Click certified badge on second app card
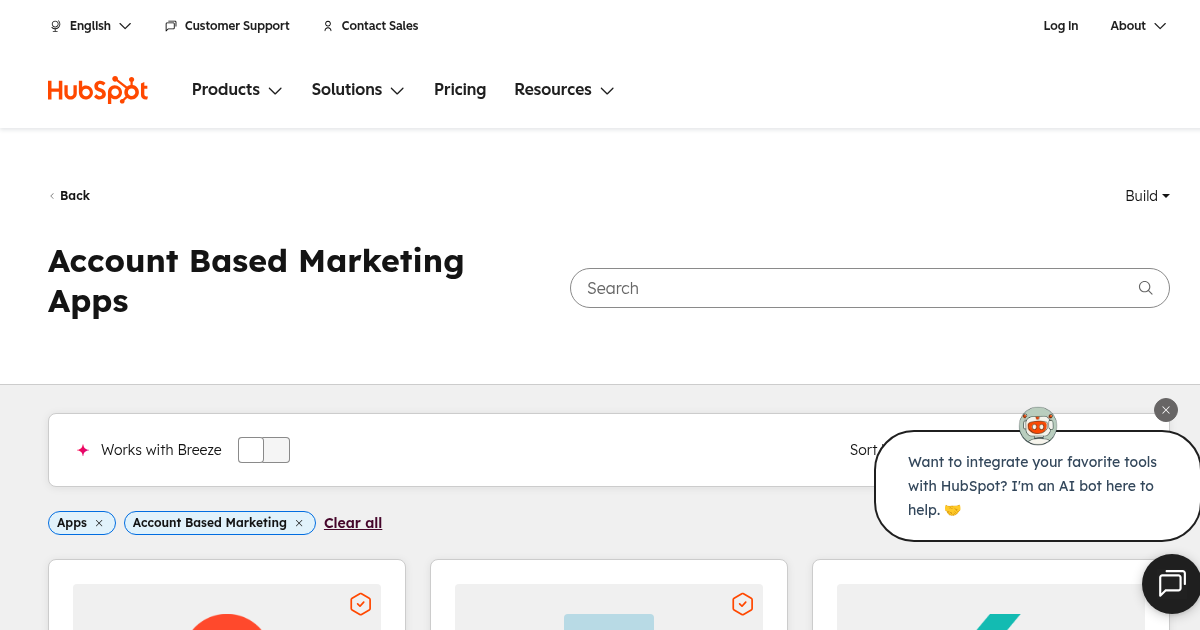This screenshot has height=630, width=1200. click(742, 604)
